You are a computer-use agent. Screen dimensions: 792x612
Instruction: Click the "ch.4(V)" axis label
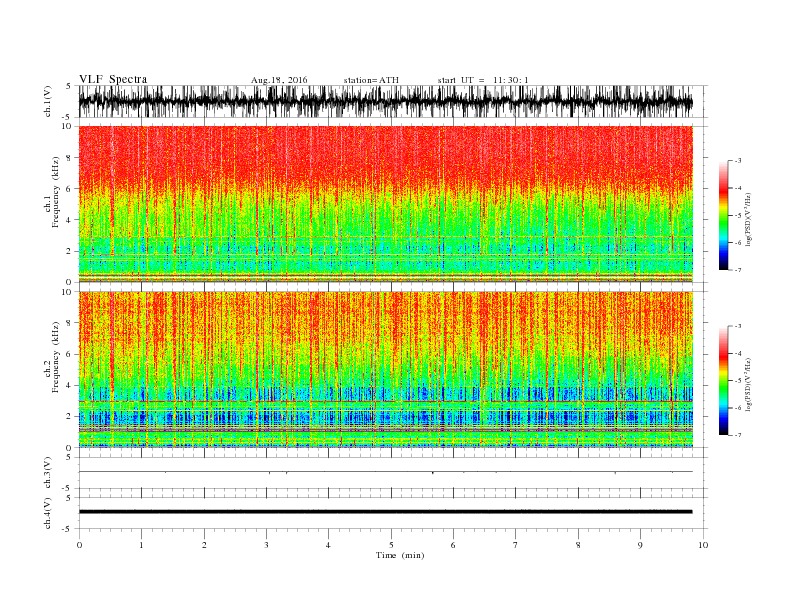click(48, 513)
